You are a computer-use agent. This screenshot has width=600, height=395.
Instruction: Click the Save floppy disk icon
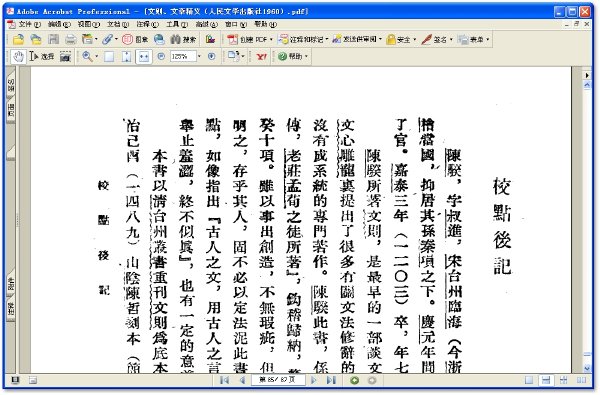tap(53, 39)
